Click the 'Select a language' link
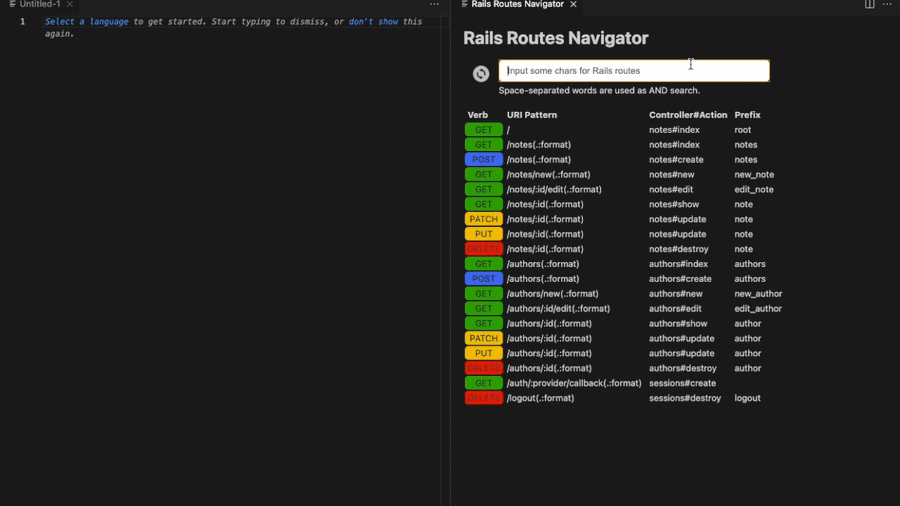 click(87, 21)
